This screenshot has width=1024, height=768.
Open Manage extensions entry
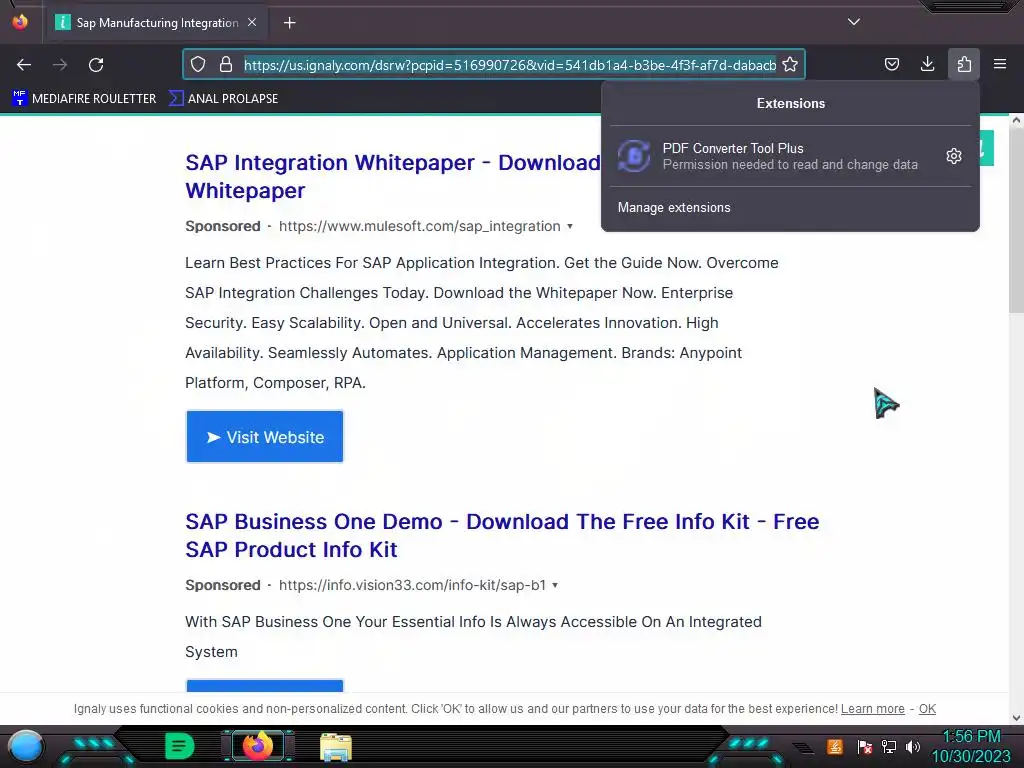pyautogui.click(x=674, y=208)
